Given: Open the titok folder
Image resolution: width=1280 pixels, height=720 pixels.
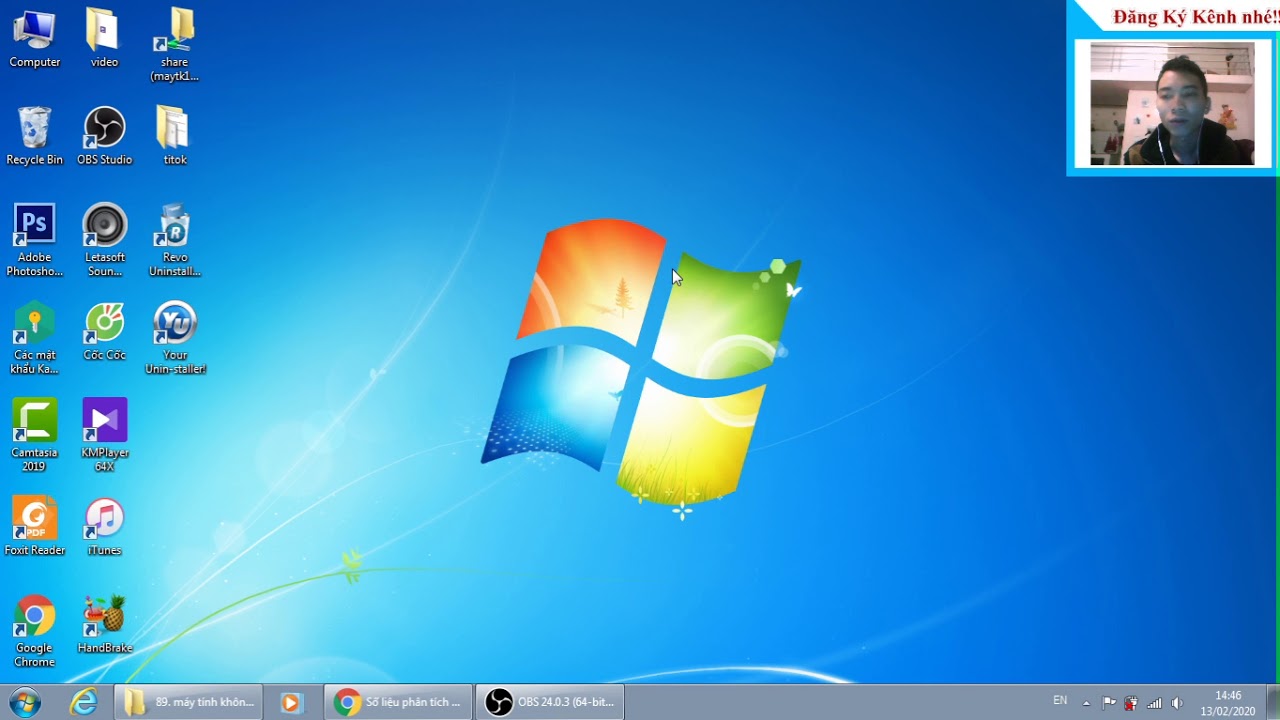Looking at the screenshot, I should pos(175,136).
